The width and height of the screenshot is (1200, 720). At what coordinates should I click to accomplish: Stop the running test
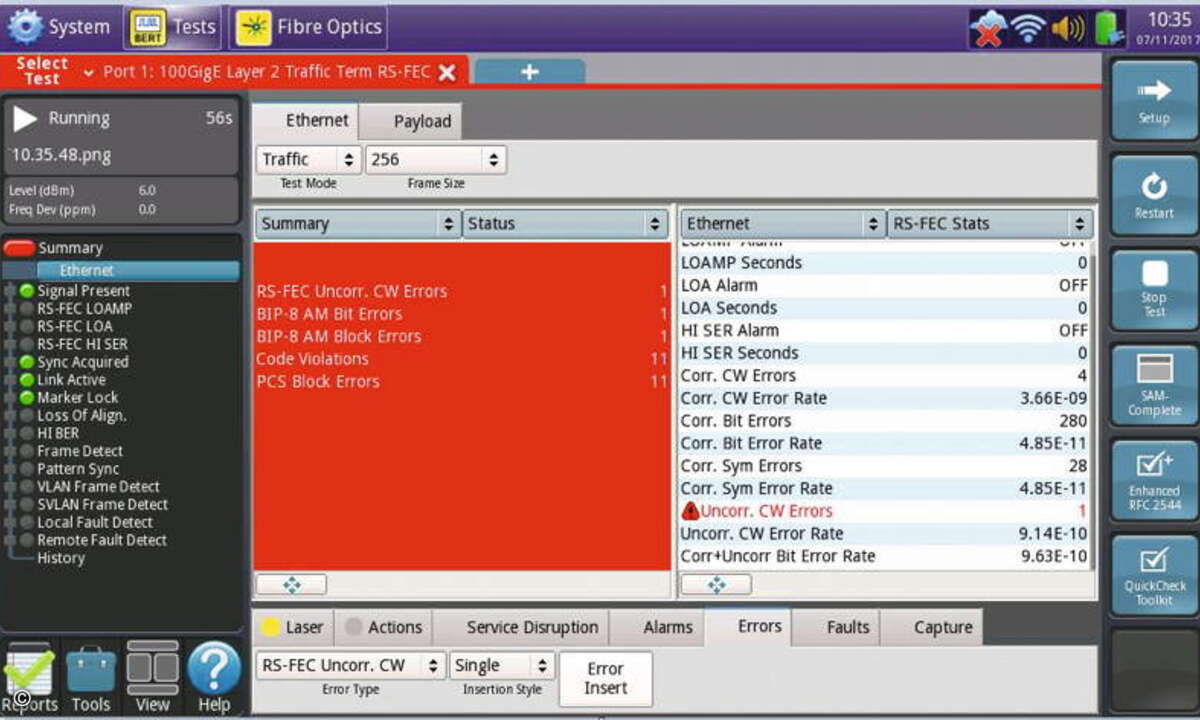[1154, 290]
